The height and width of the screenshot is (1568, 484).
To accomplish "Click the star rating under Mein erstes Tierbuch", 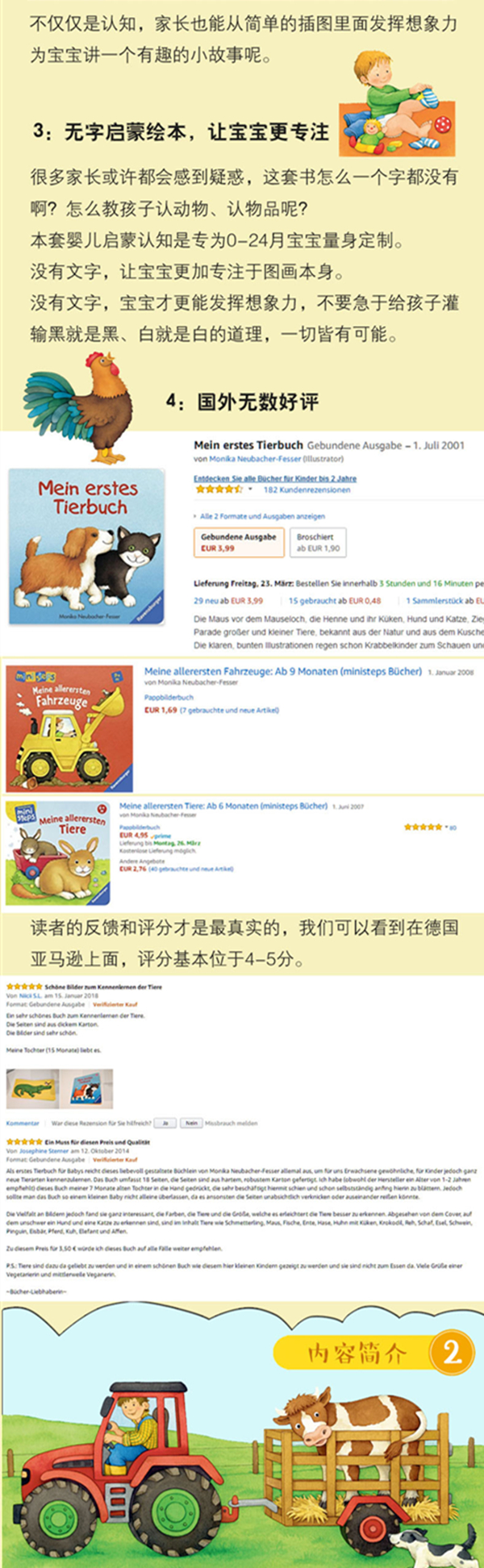I will pos(218,489).
